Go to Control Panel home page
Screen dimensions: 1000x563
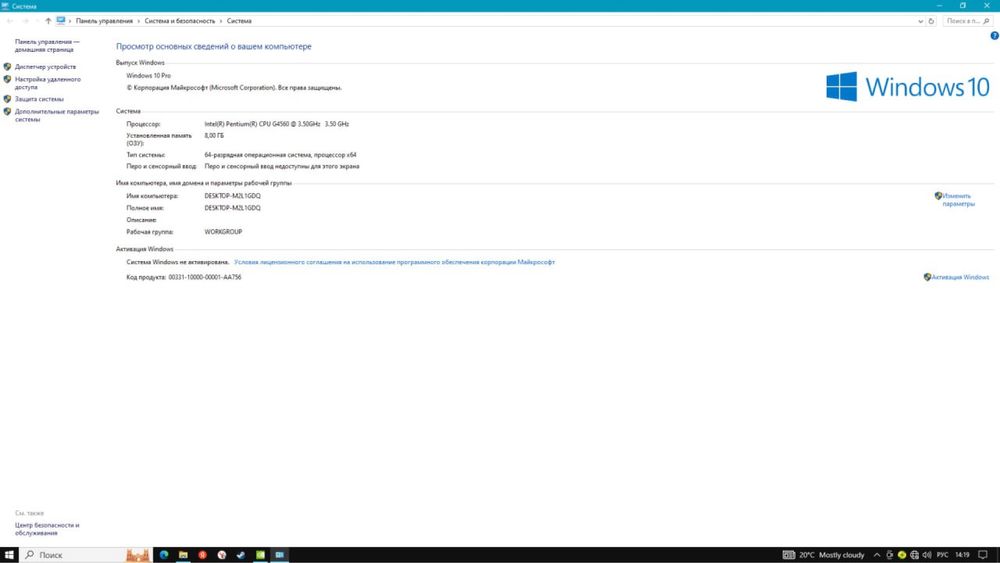click(x=47, y=45)
